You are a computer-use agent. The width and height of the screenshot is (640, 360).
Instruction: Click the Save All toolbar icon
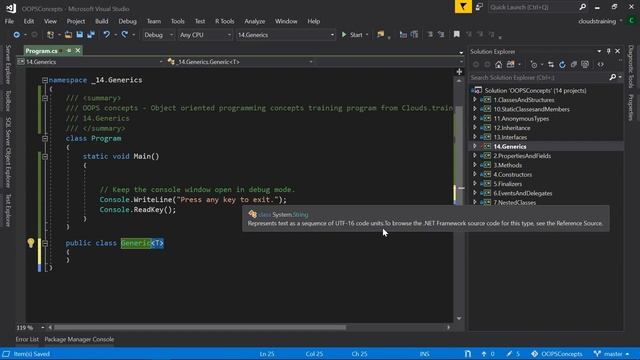[x=91, y=35]
